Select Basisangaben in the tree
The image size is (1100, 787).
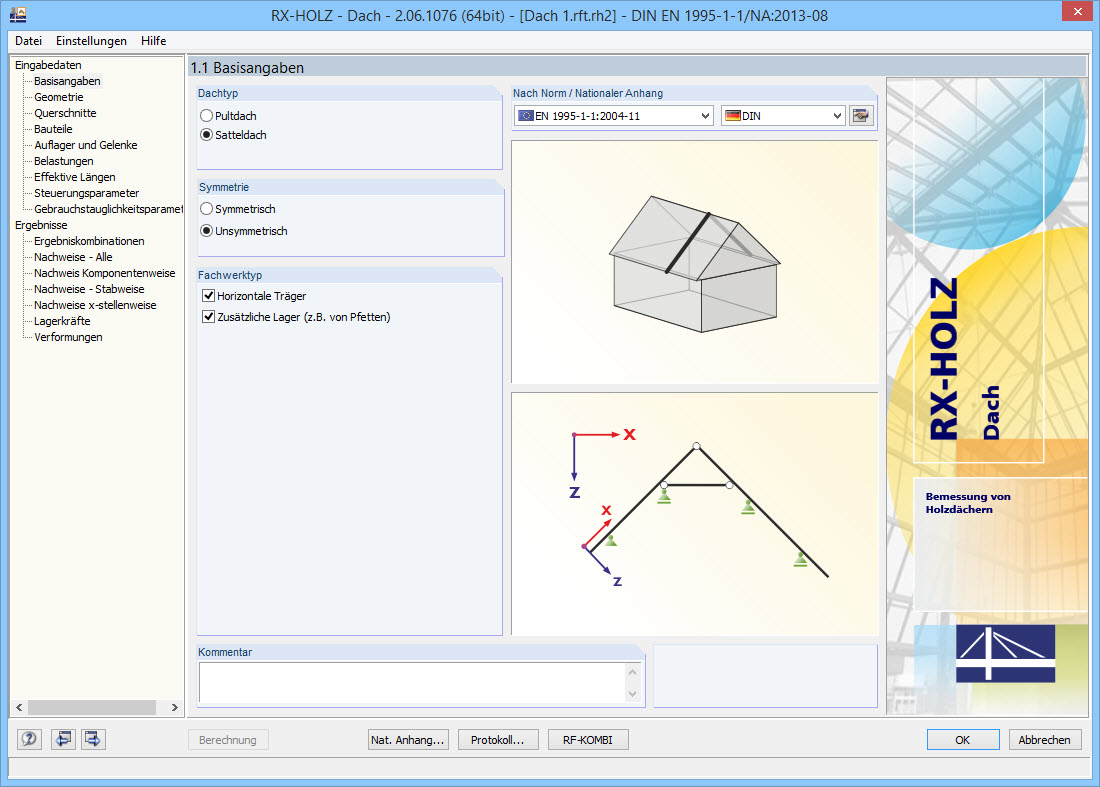(x=67, y=81)
